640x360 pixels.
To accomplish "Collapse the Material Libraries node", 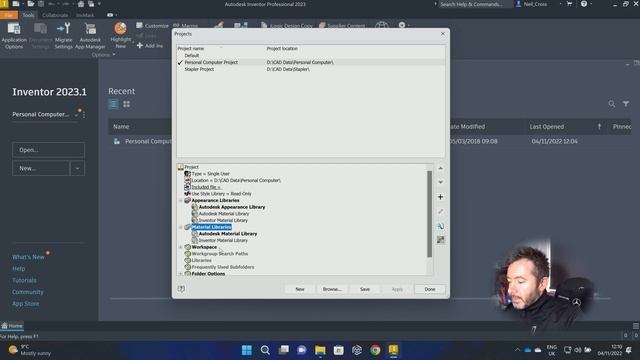I will pyautogui.click(x=180, y=227).
